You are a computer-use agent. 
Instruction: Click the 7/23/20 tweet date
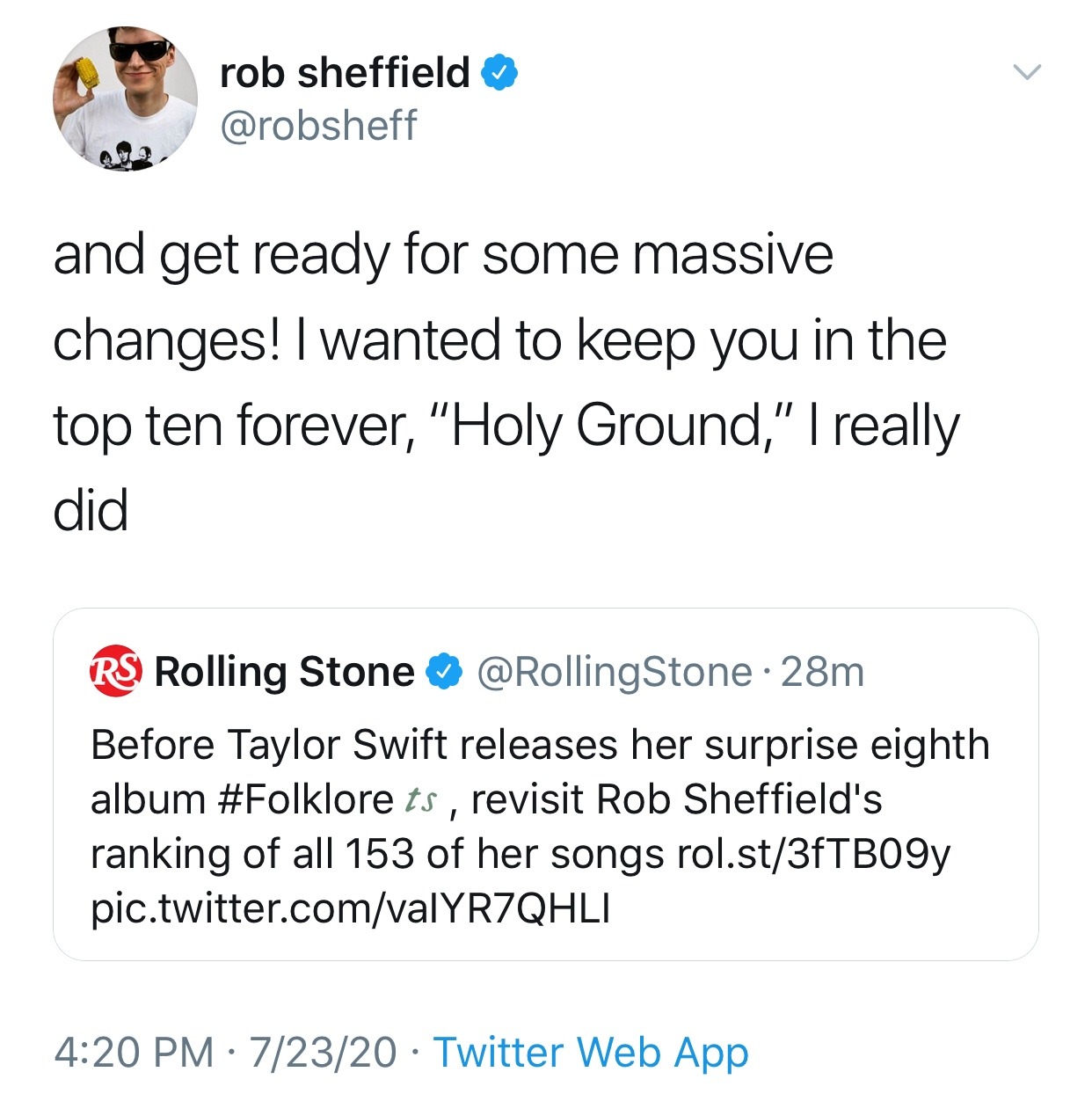pyautogui.click(x=323, y=1052)
